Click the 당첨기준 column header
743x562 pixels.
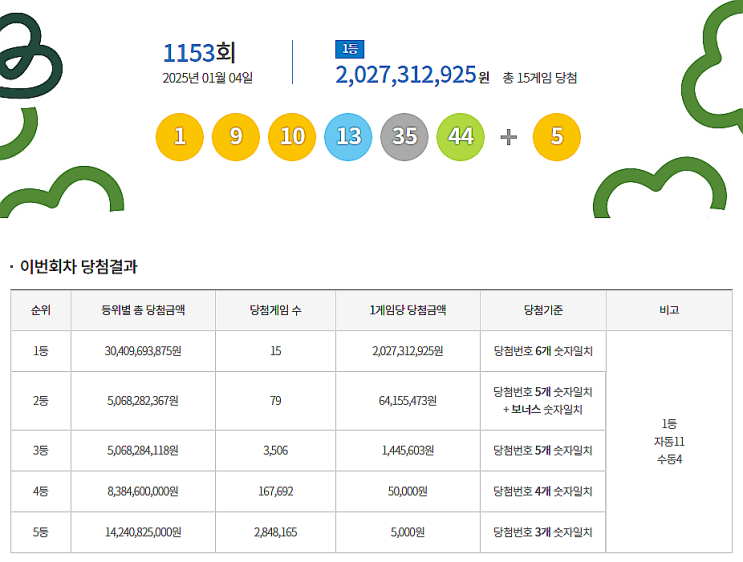[543, 310]
